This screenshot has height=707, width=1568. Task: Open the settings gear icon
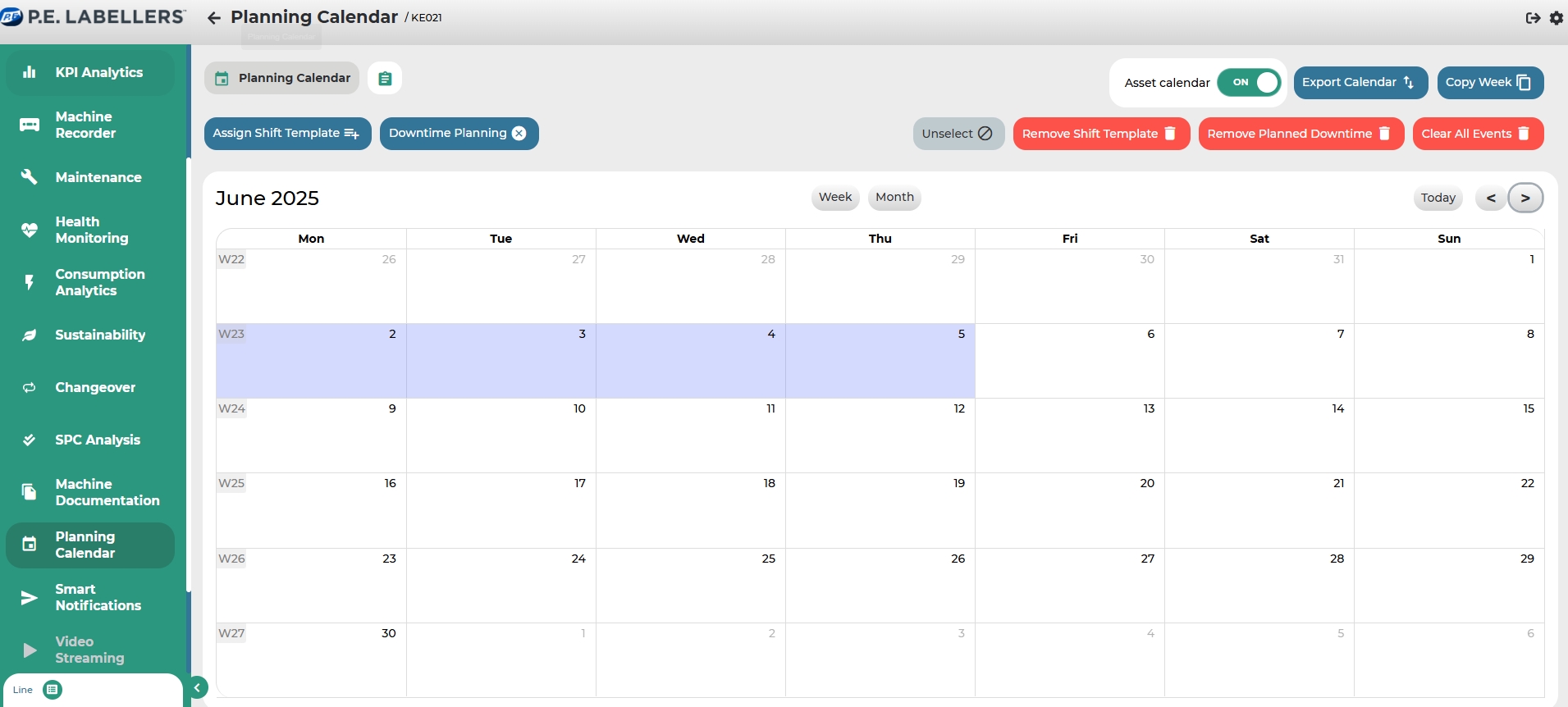point(1556,18)
